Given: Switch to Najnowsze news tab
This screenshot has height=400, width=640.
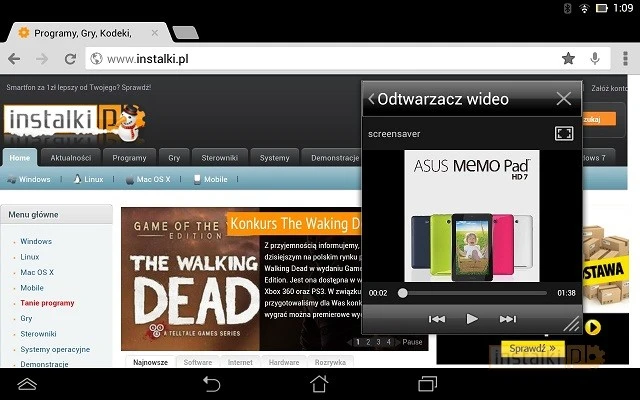Looking at the screenshot, I should click(151, 362).
